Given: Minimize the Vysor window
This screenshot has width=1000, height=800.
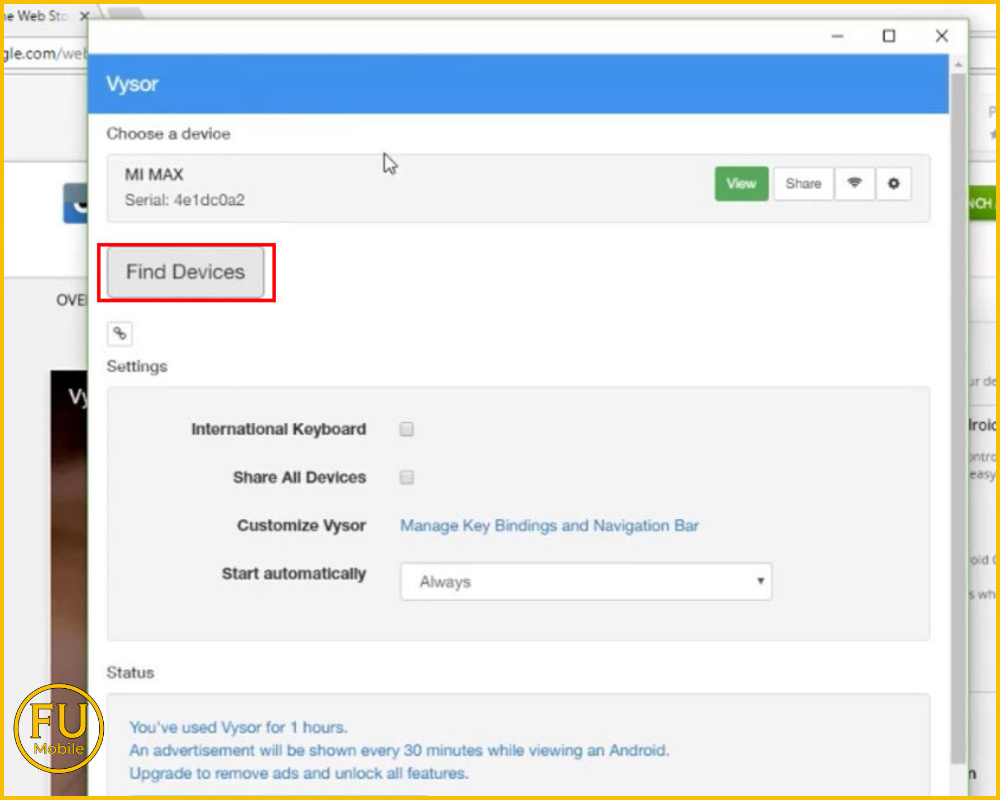Looking at the screenshot, I should click(x=837, y=36).
